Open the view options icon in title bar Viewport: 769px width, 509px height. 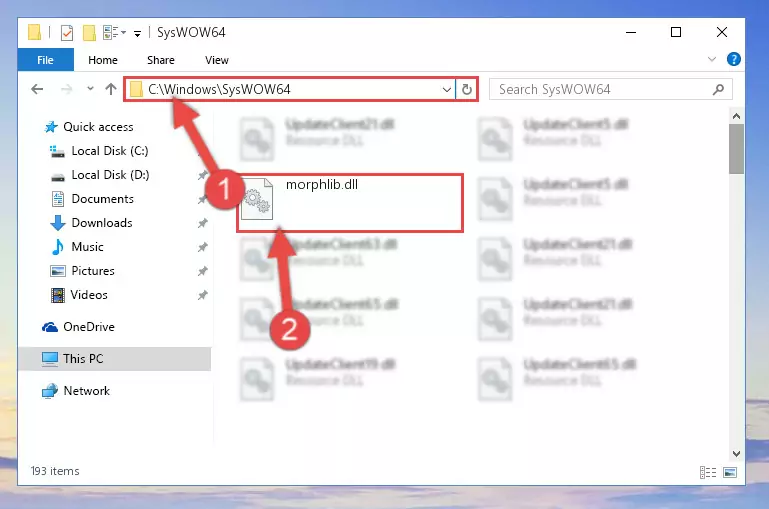pyautogui.click(x=114, y=33)
